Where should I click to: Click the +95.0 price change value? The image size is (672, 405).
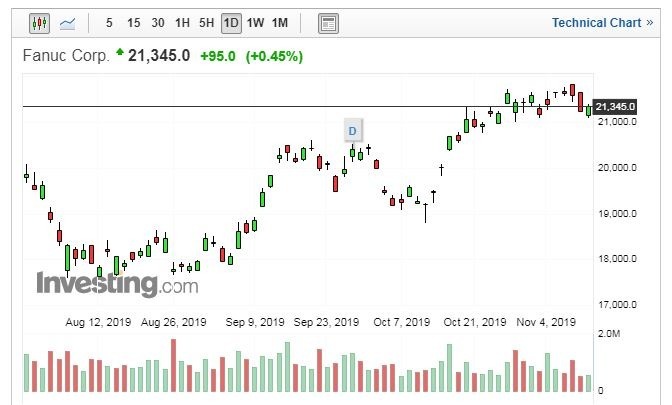(218, 56)
